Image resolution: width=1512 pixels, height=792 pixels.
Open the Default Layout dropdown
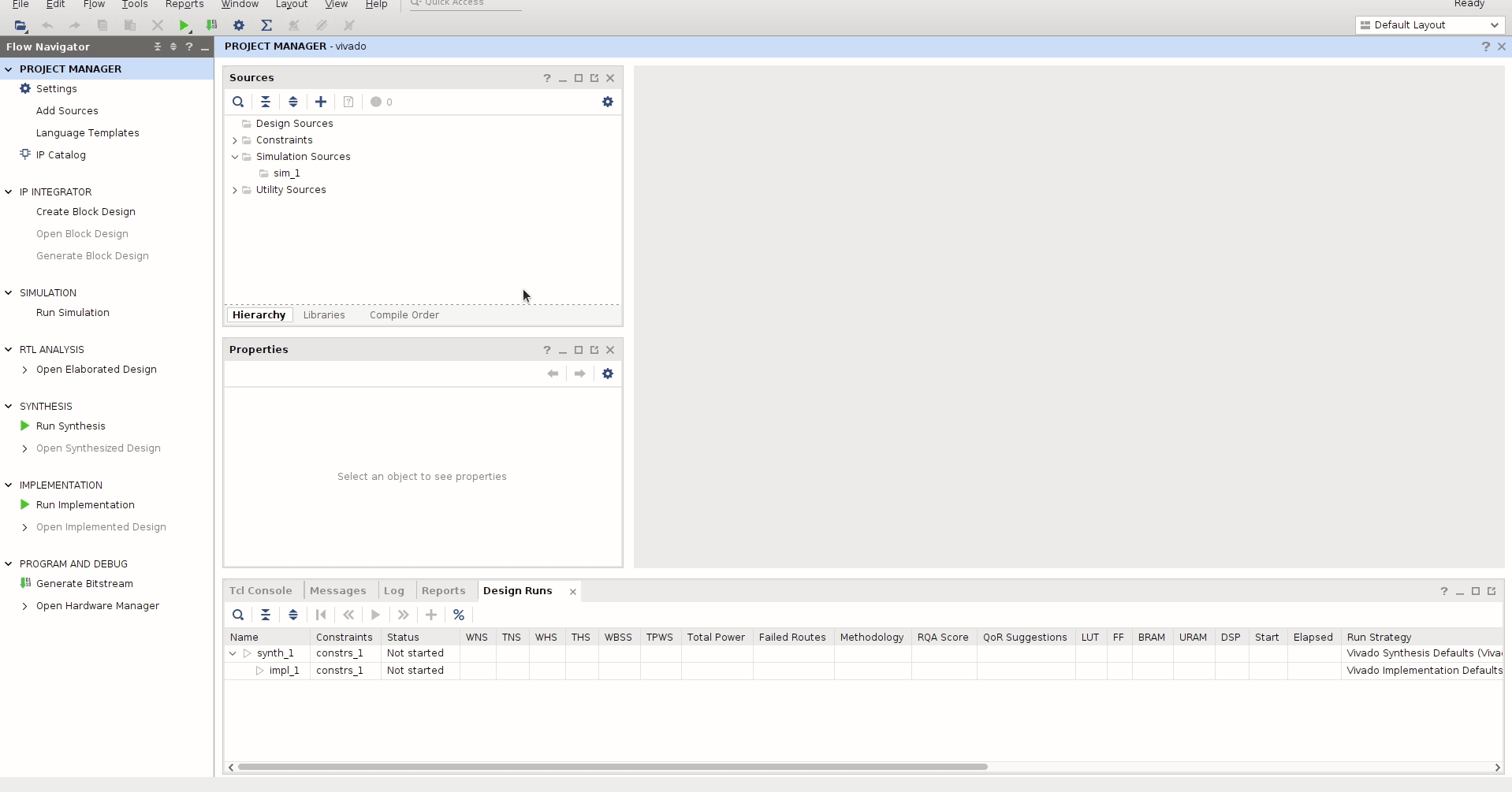[1428, 24]
